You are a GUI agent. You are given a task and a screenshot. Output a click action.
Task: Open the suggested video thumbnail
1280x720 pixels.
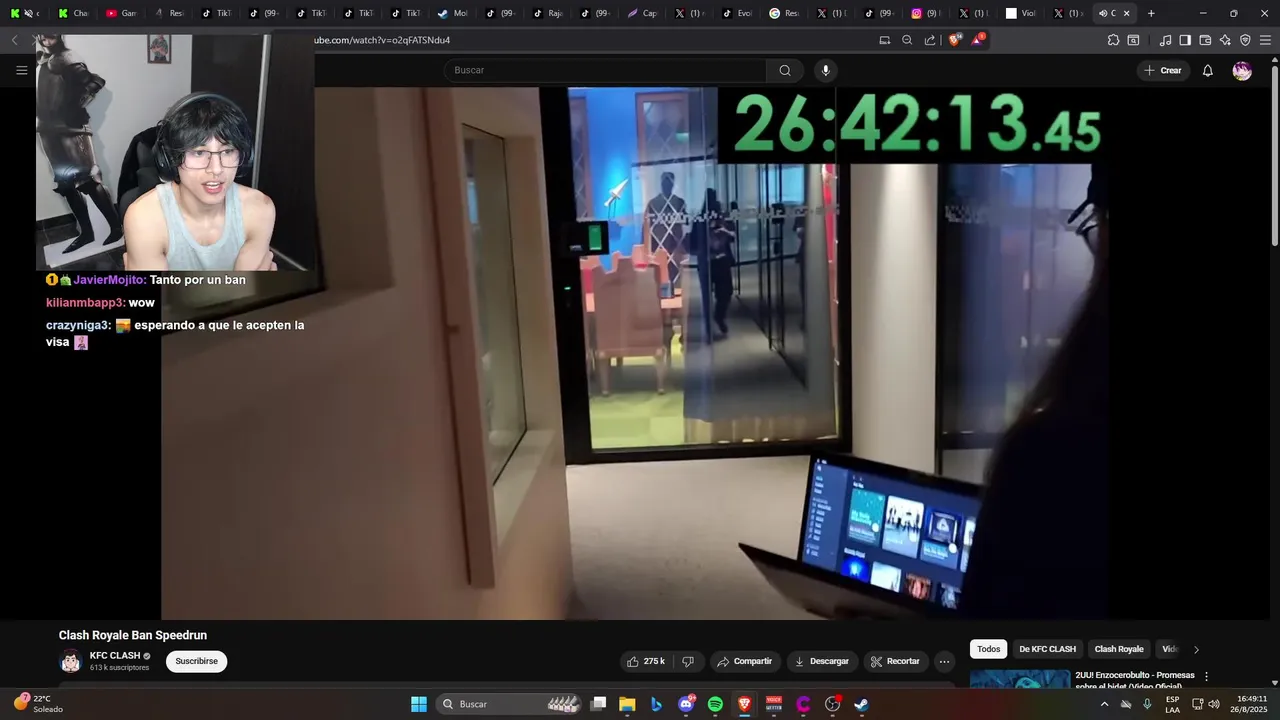click(x=1020, y=679)
